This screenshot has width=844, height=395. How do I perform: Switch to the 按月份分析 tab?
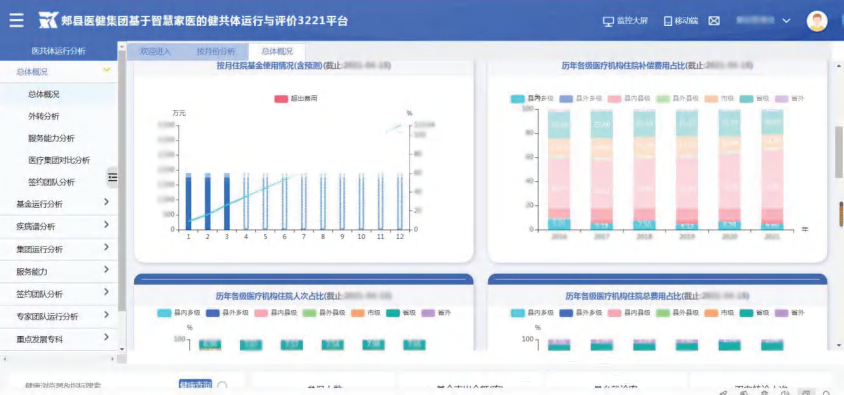tap(215, 52)
